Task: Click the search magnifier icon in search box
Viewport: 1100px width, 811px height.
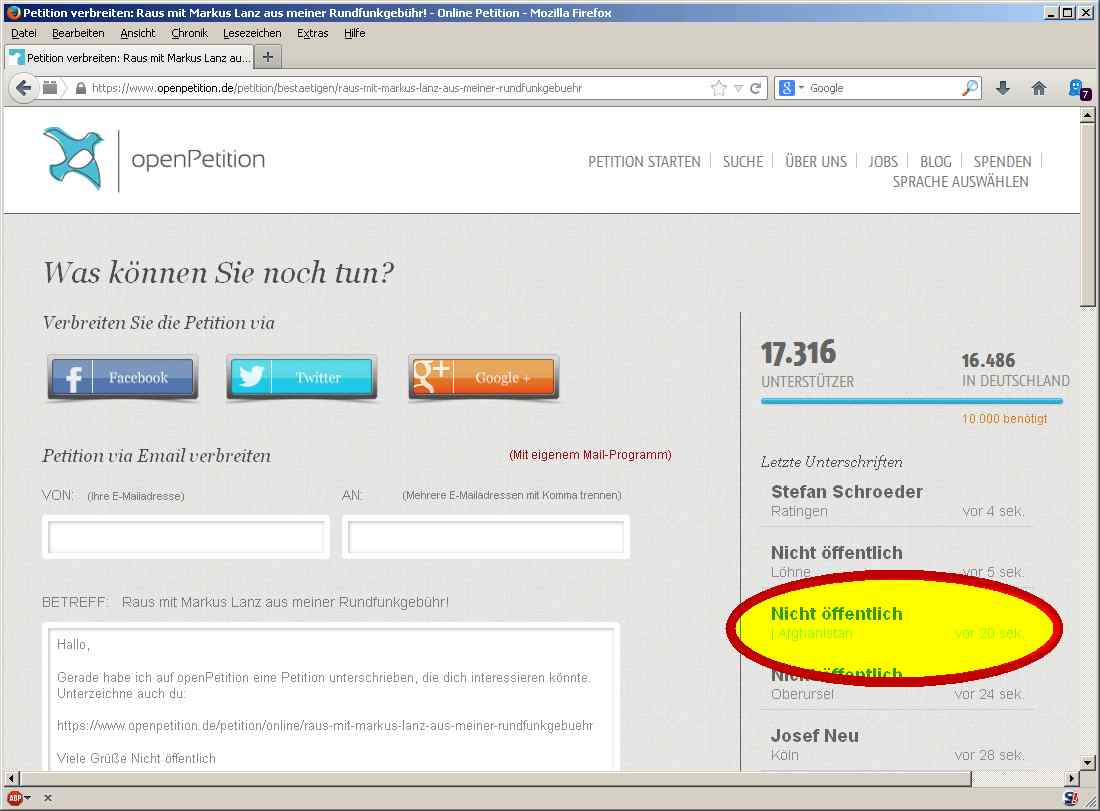Action: tap(969, 88)
